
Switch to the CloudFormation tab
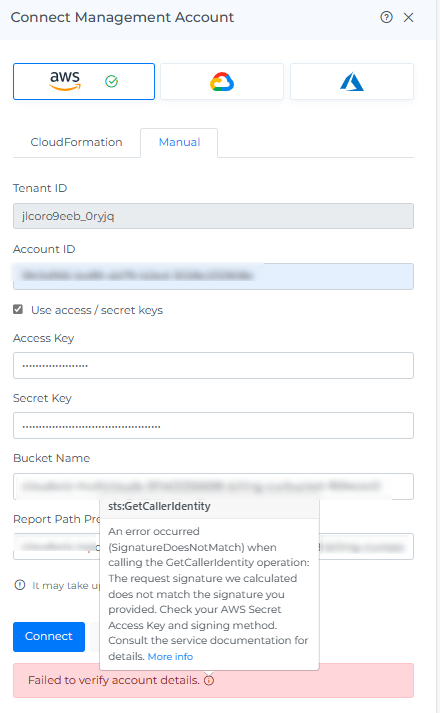point(76,142)
